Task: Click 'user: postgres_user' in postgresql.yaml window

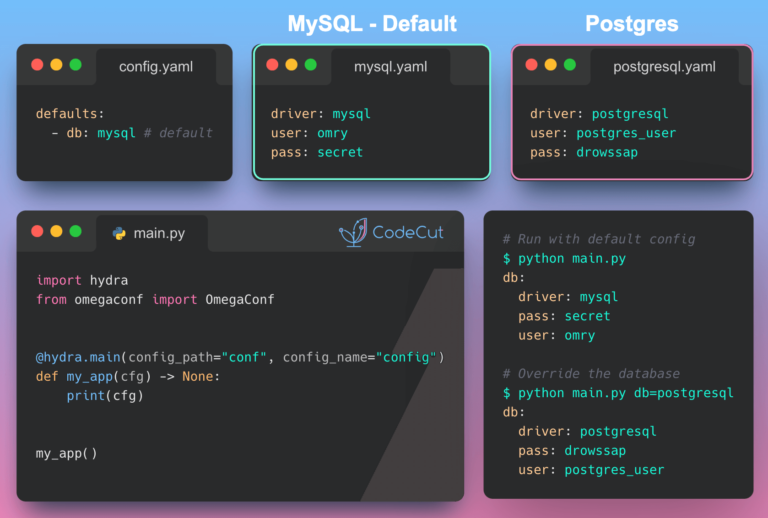Action: coord(603,133)
